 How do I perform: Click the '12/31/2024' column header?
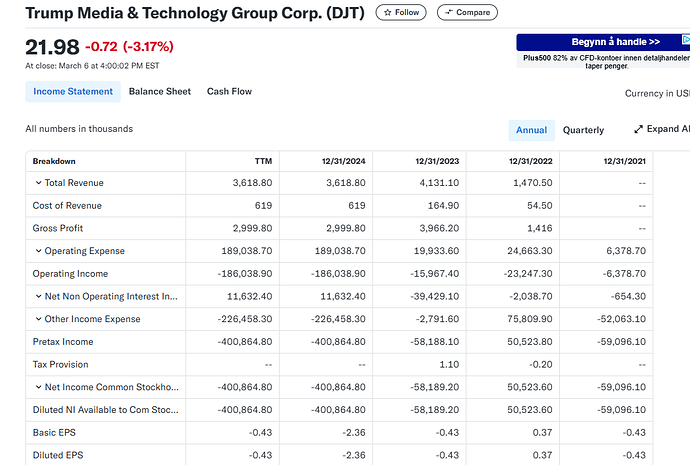[x=344, y=161]
